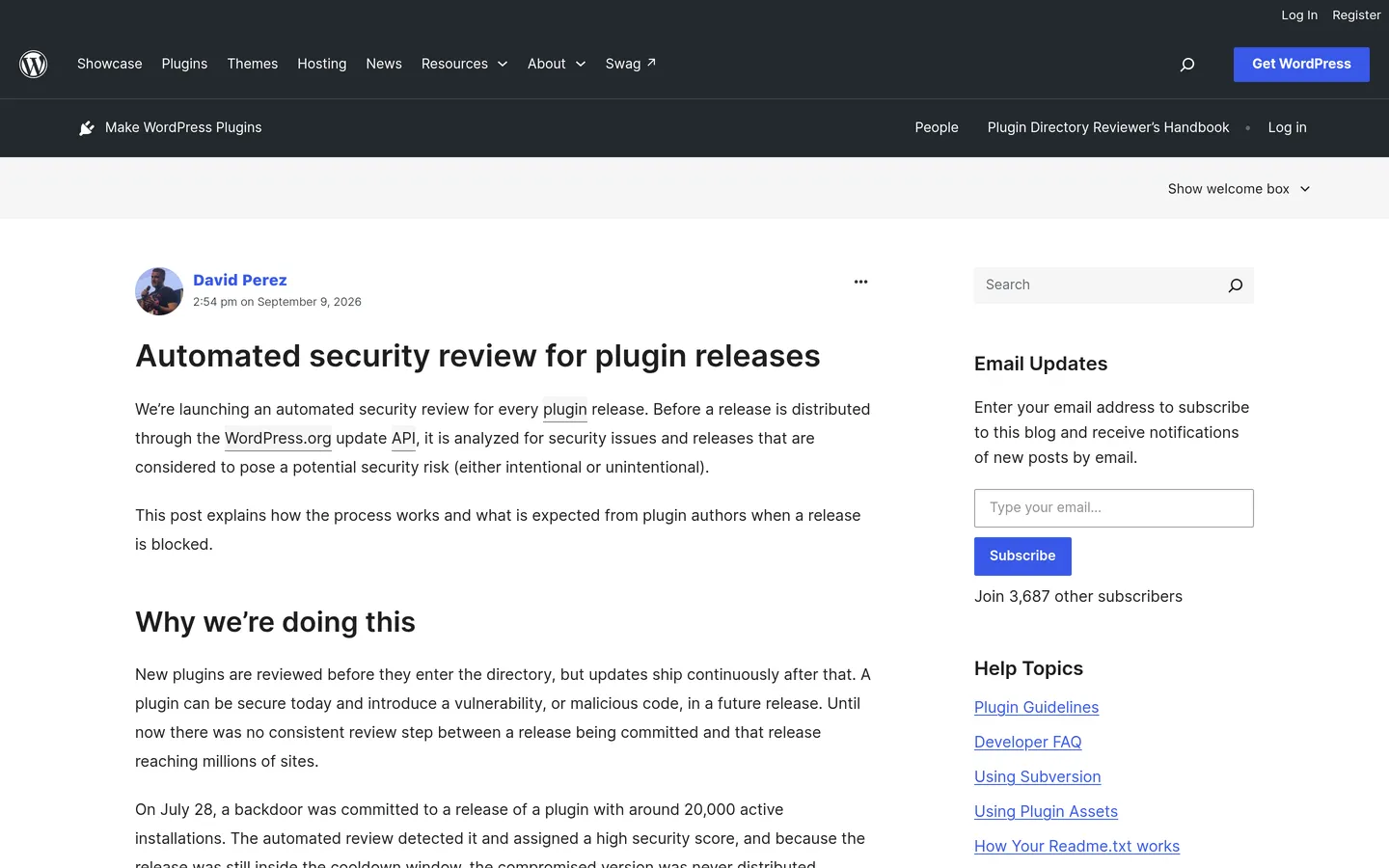Submit sidebar search with magnifier icon

click(1236, 285)
